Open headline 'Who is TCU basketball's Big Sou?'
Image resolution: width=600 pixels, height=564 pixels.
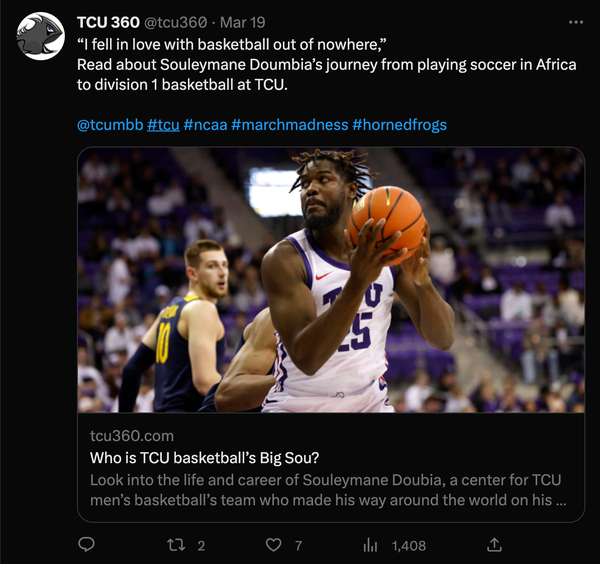[x=204, y=458]
